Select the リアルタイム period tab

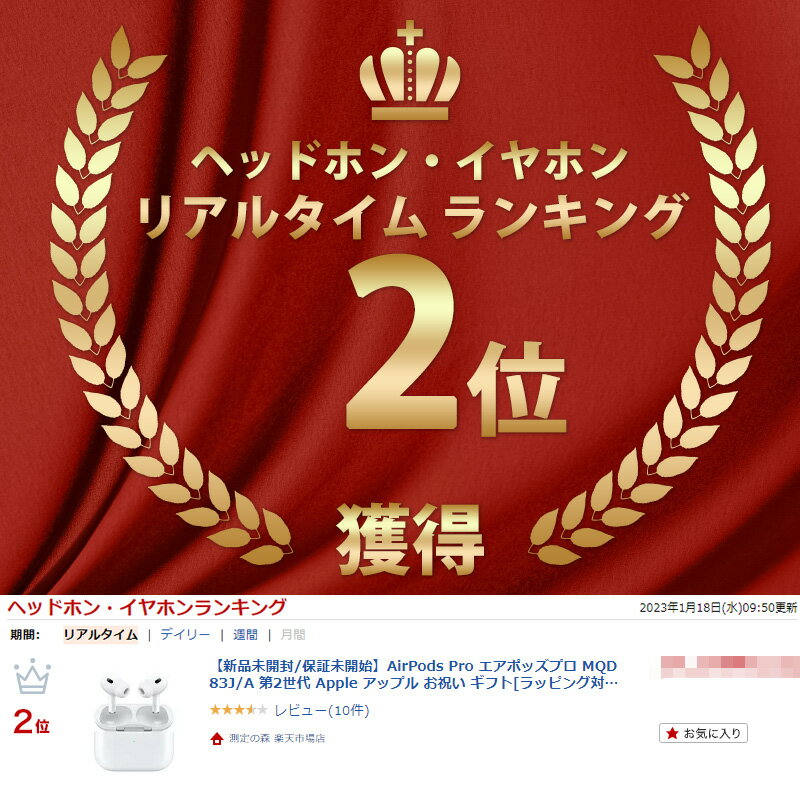click(101, 635)
